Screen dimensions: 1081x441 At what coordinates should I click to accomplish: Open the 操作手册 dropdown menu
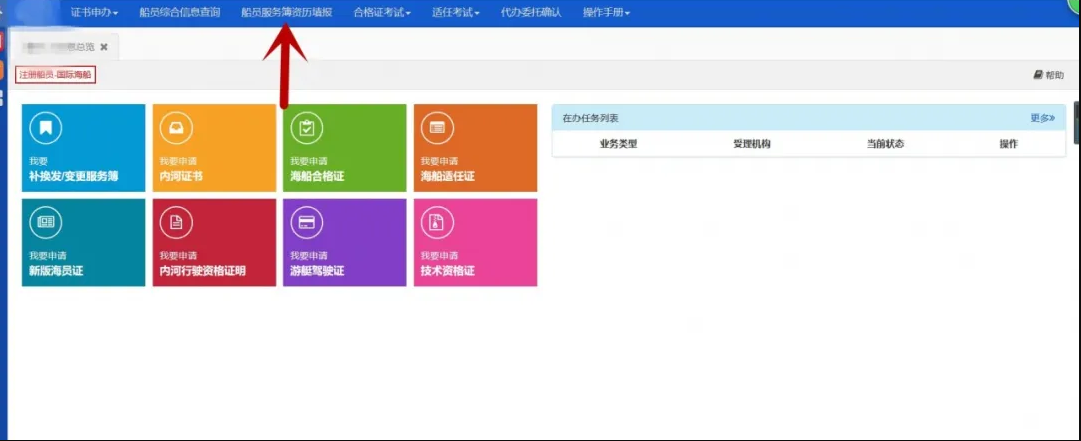point(606,13)
